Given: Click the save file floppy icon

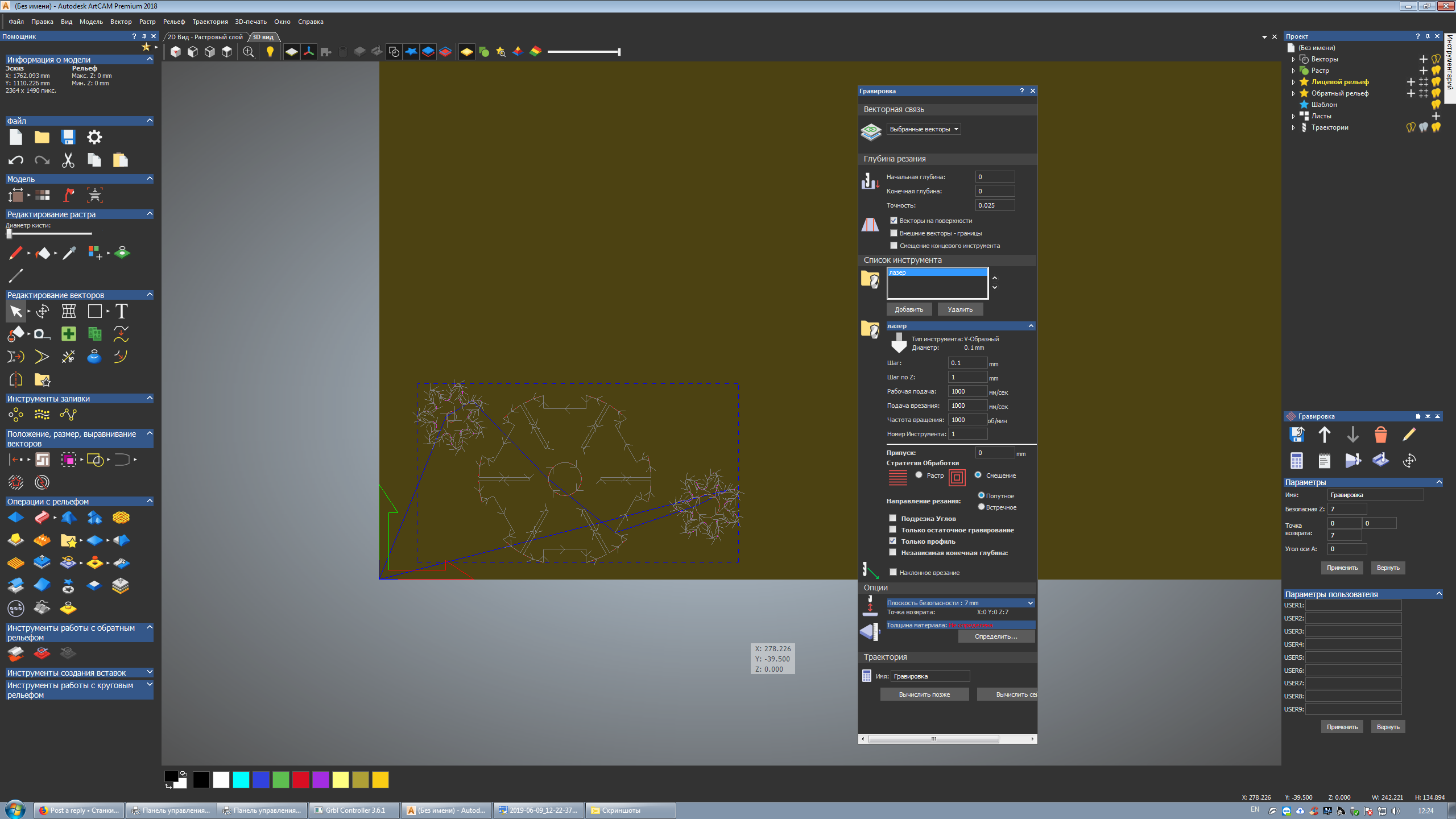Looking at the screenshot, I should click(68, 137).
